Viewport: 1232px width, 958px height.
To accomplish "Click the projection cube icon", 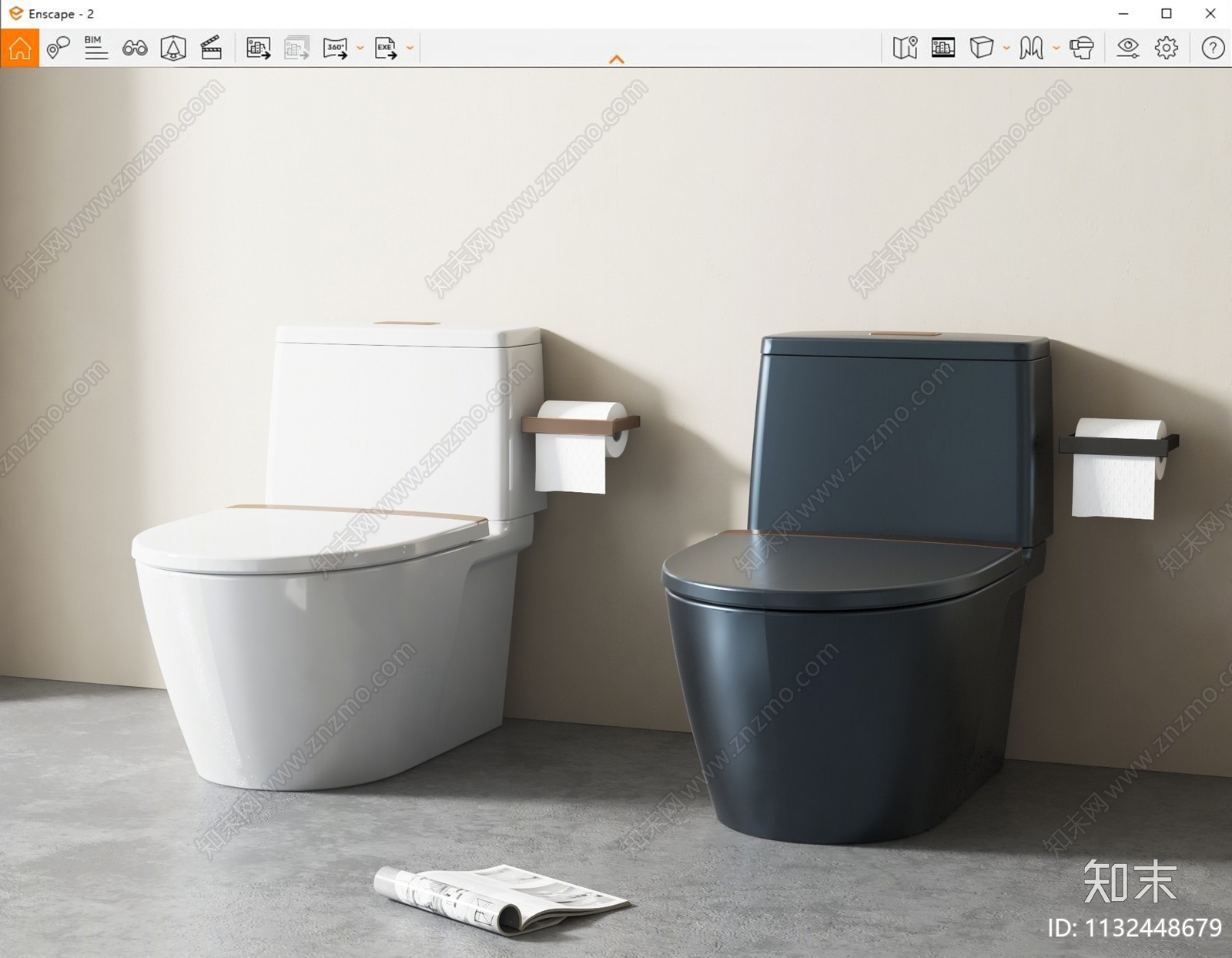I will [981, 48].
